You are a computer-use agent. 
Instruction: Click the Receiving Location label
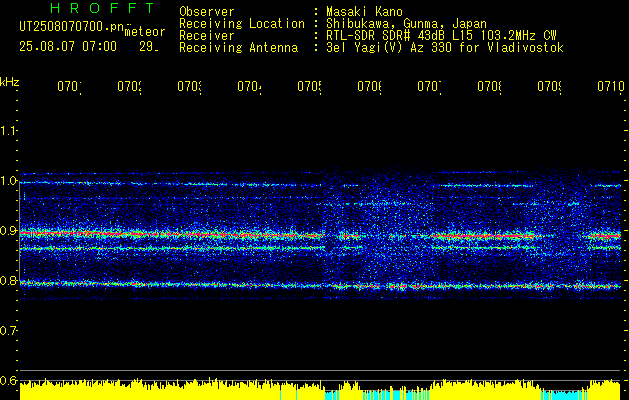pyautogui.click(x=242, y=24)
